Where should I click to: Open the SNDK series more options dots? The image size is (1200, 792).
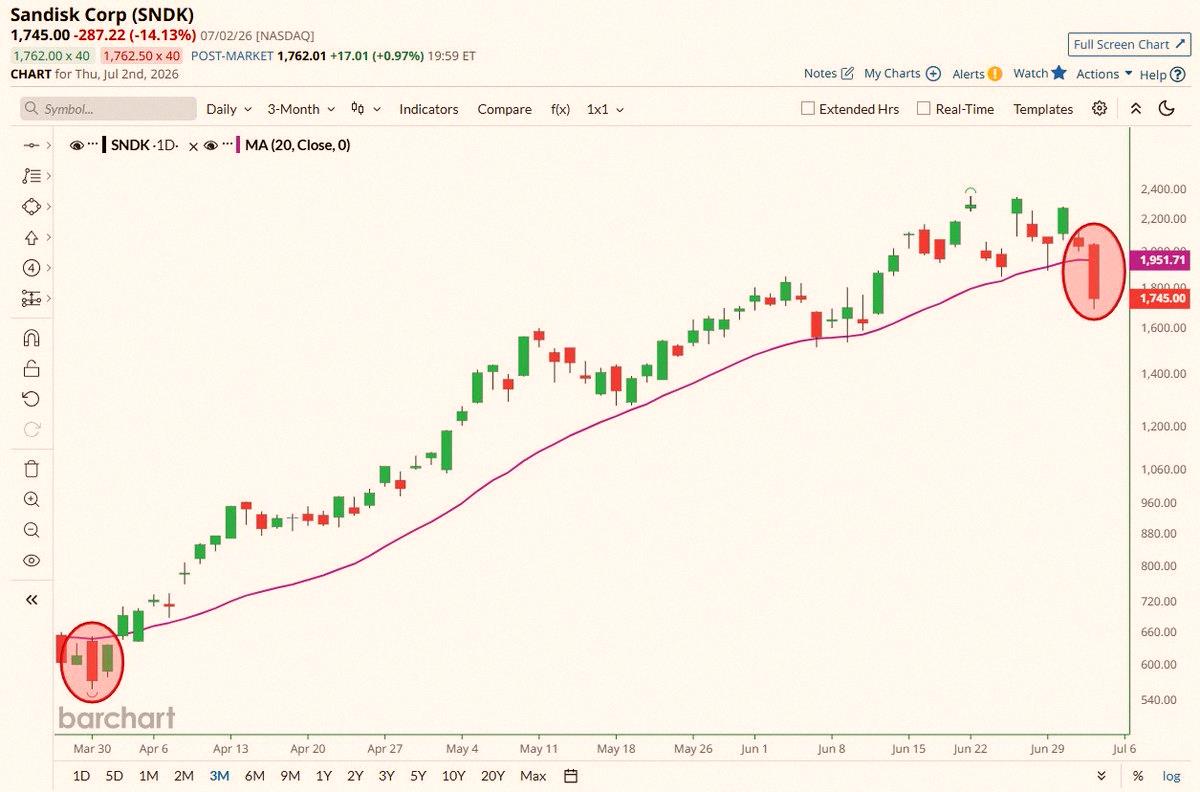pyautogui.click(x=93, y=145)
